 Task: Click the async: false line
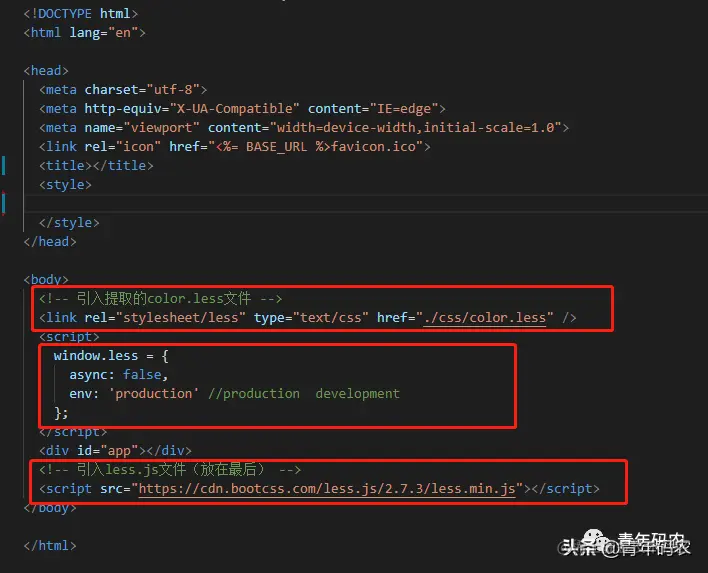tap(119, 375)
